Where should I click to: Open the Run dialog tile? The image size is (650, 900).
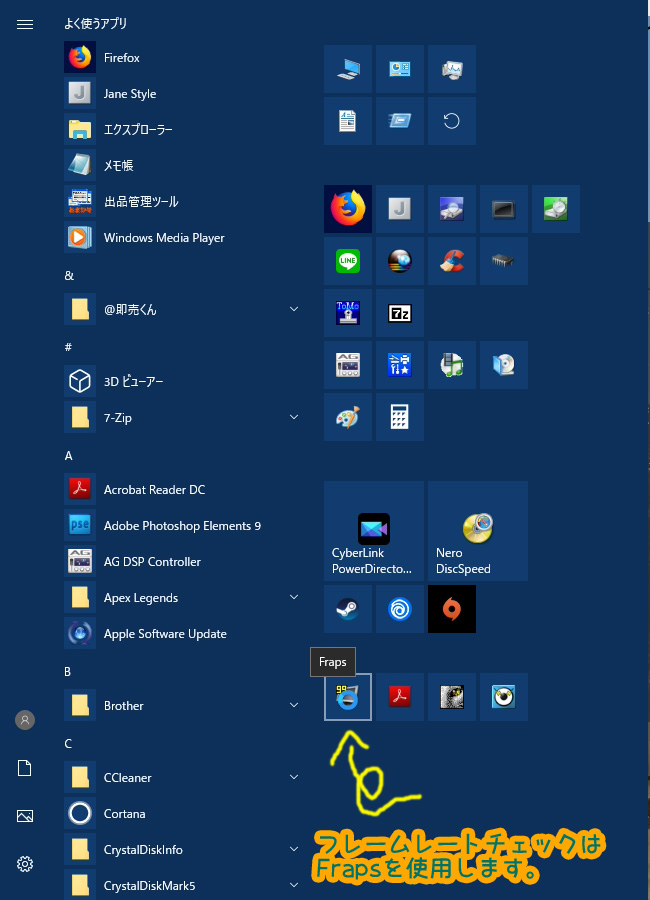click(x=400, y=121)
